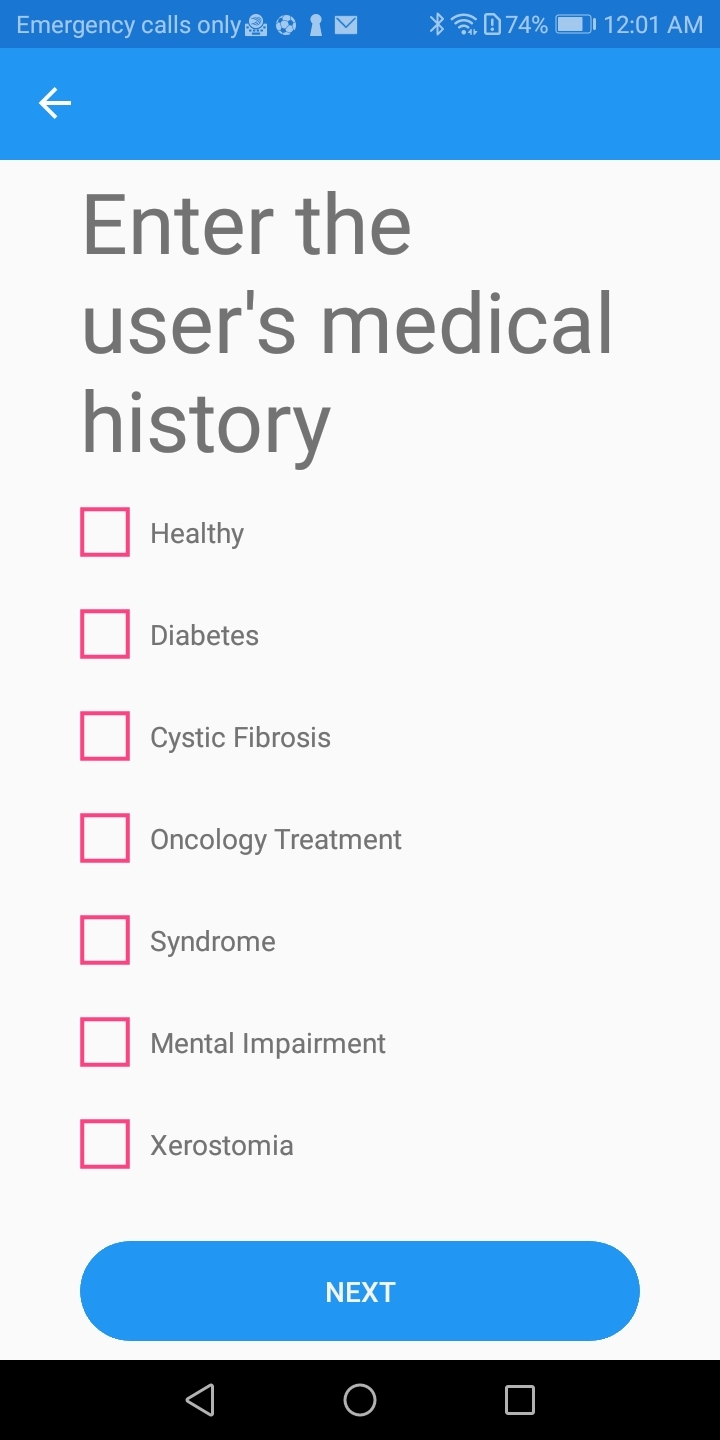Image resolution: width=720 pixels, height=1440 pixels.
Task: Tap the battery icon in status bar
Action: [x=575, y=25]
